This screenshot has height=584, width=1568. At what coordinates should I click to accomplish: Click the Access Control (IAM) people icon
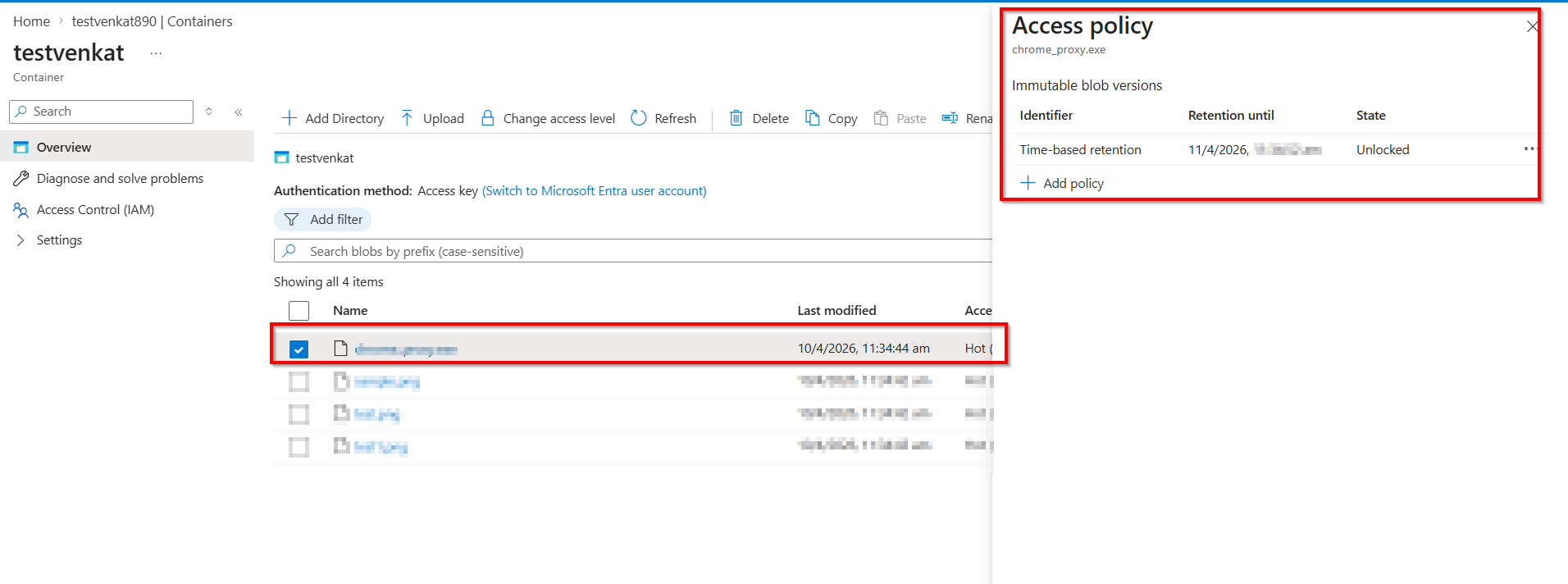coord(21,210)
